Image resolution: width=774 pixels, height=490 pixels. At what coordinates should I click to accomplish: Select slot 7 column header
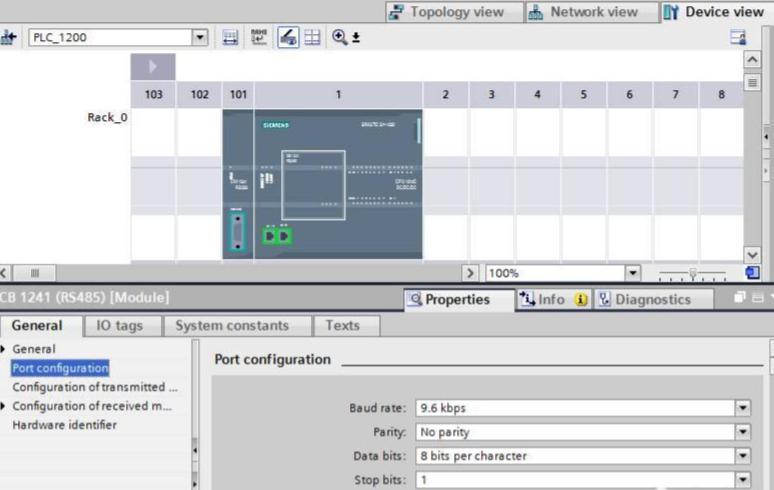pyautogui.click(x=675, y=94)
